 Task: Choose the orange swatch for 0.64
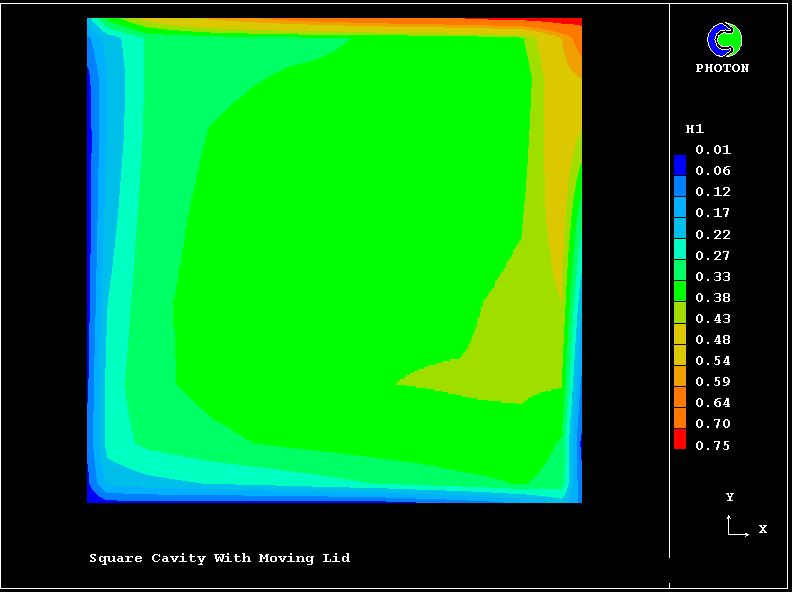(680, 398)
